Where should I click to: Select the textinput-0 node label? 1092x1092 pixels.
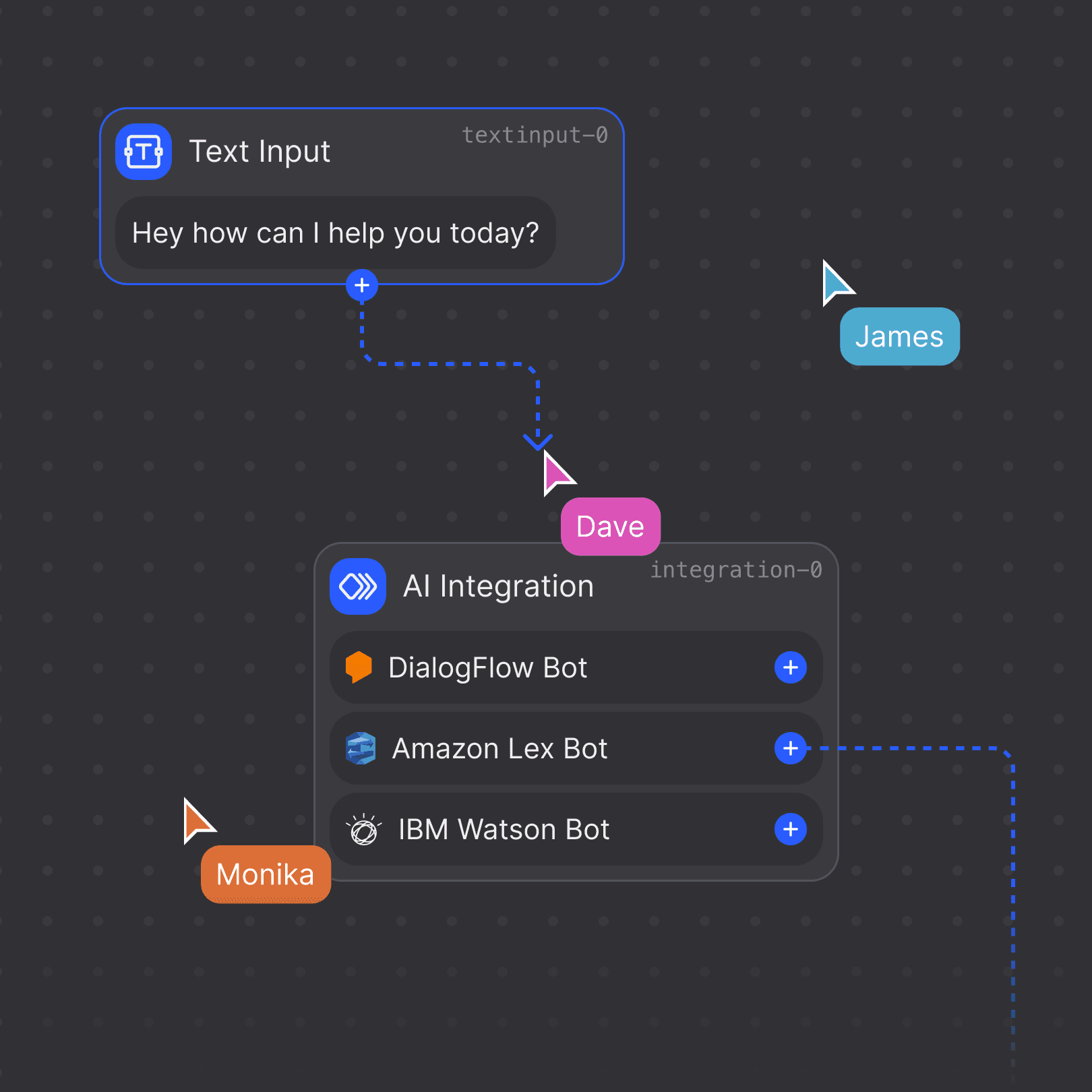(536, 135)
